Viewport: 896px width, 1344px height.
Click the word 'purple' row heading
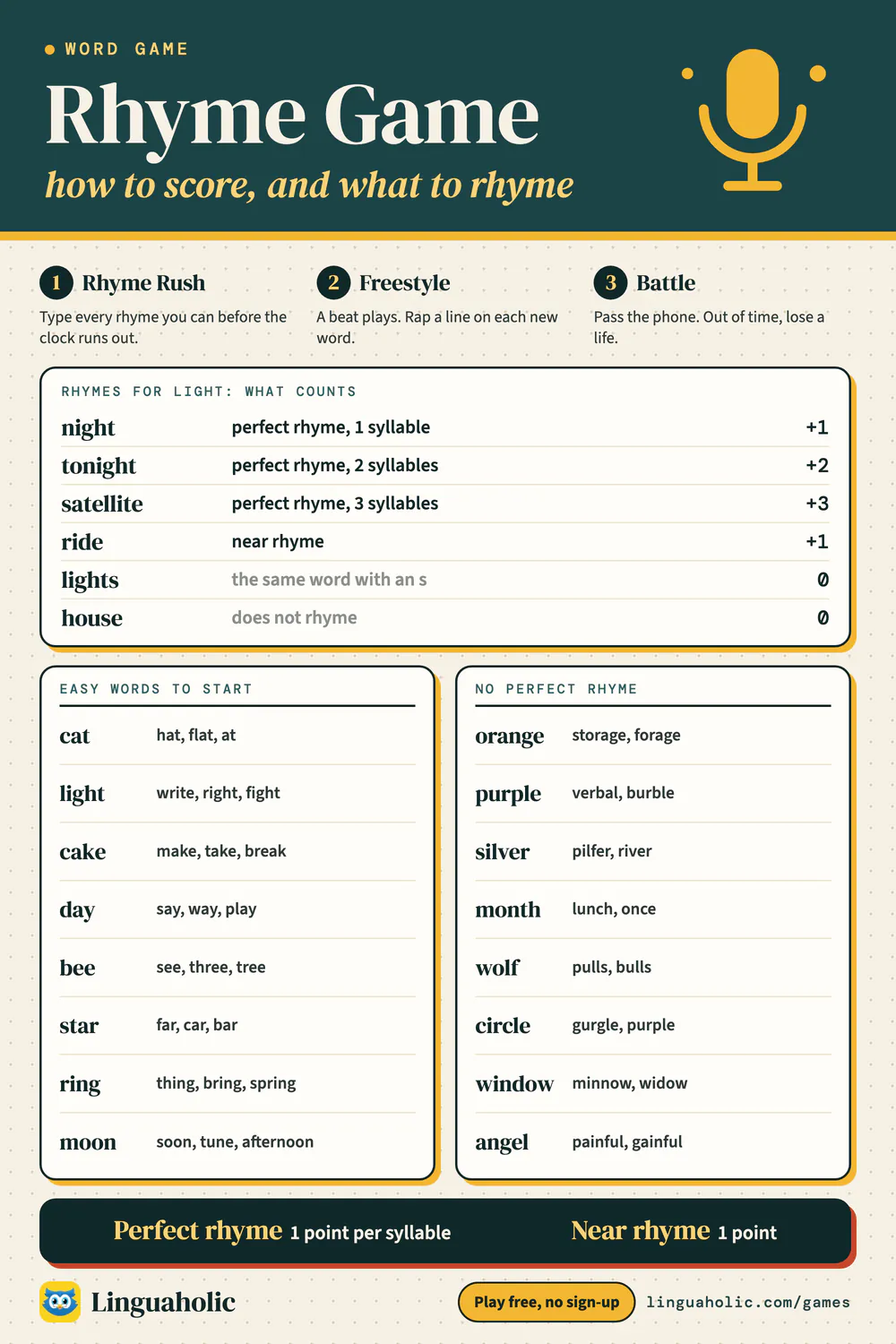click(x=508, y=795)
